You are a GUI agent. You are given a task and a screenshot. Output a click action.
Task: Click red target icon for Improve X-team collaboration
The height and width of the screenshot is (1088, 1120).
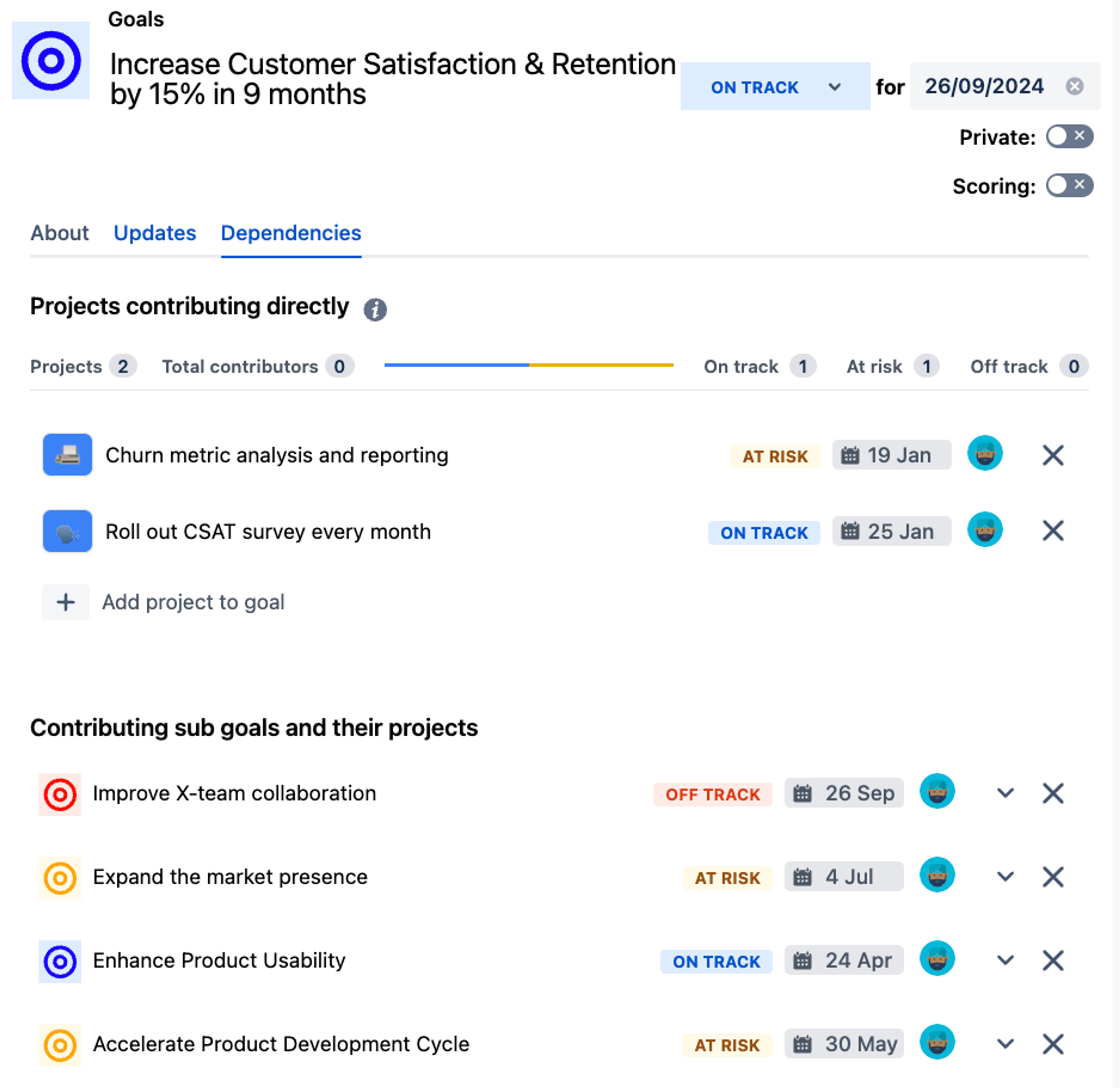[x=60, y=794]
